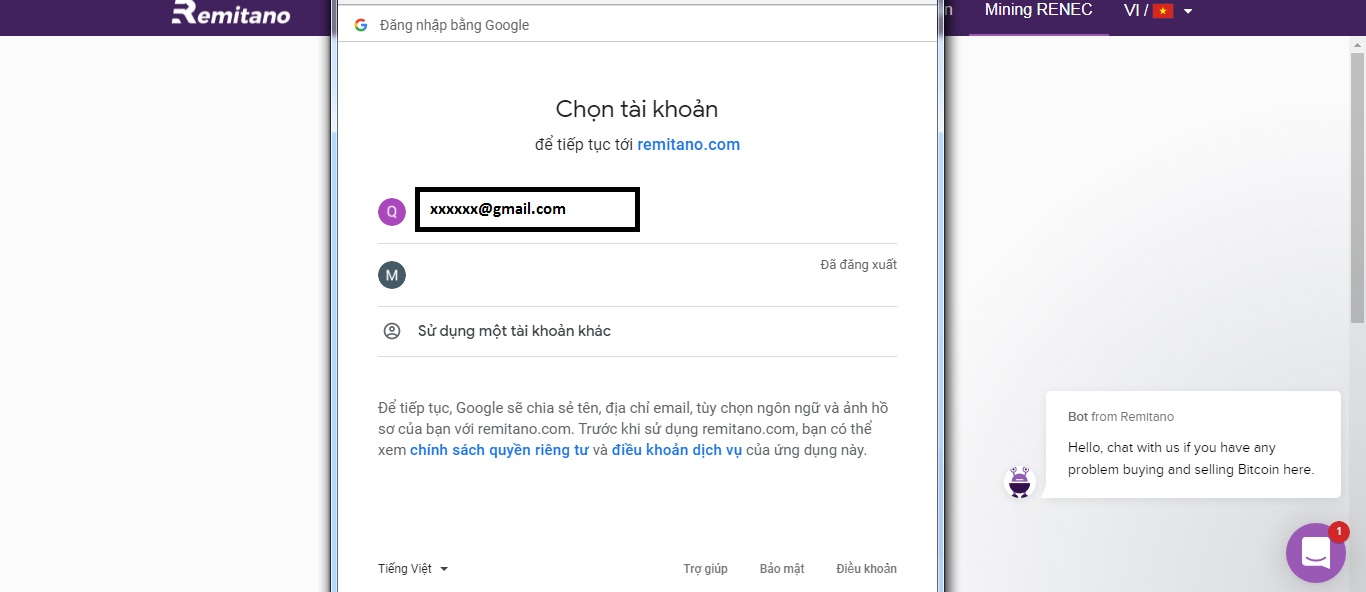
Task: Choose the xxxxxx@gmail.com account
Action: 527,209
